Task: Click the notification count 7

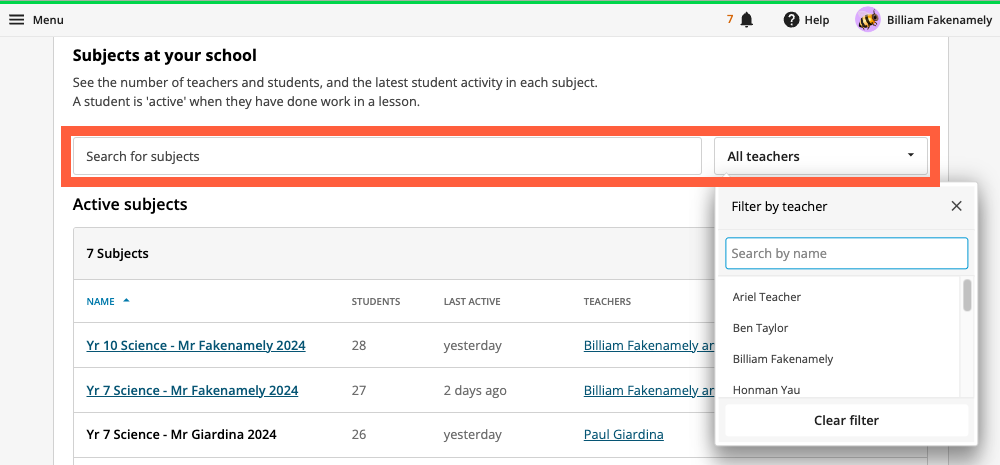Action: pos(730,20)
